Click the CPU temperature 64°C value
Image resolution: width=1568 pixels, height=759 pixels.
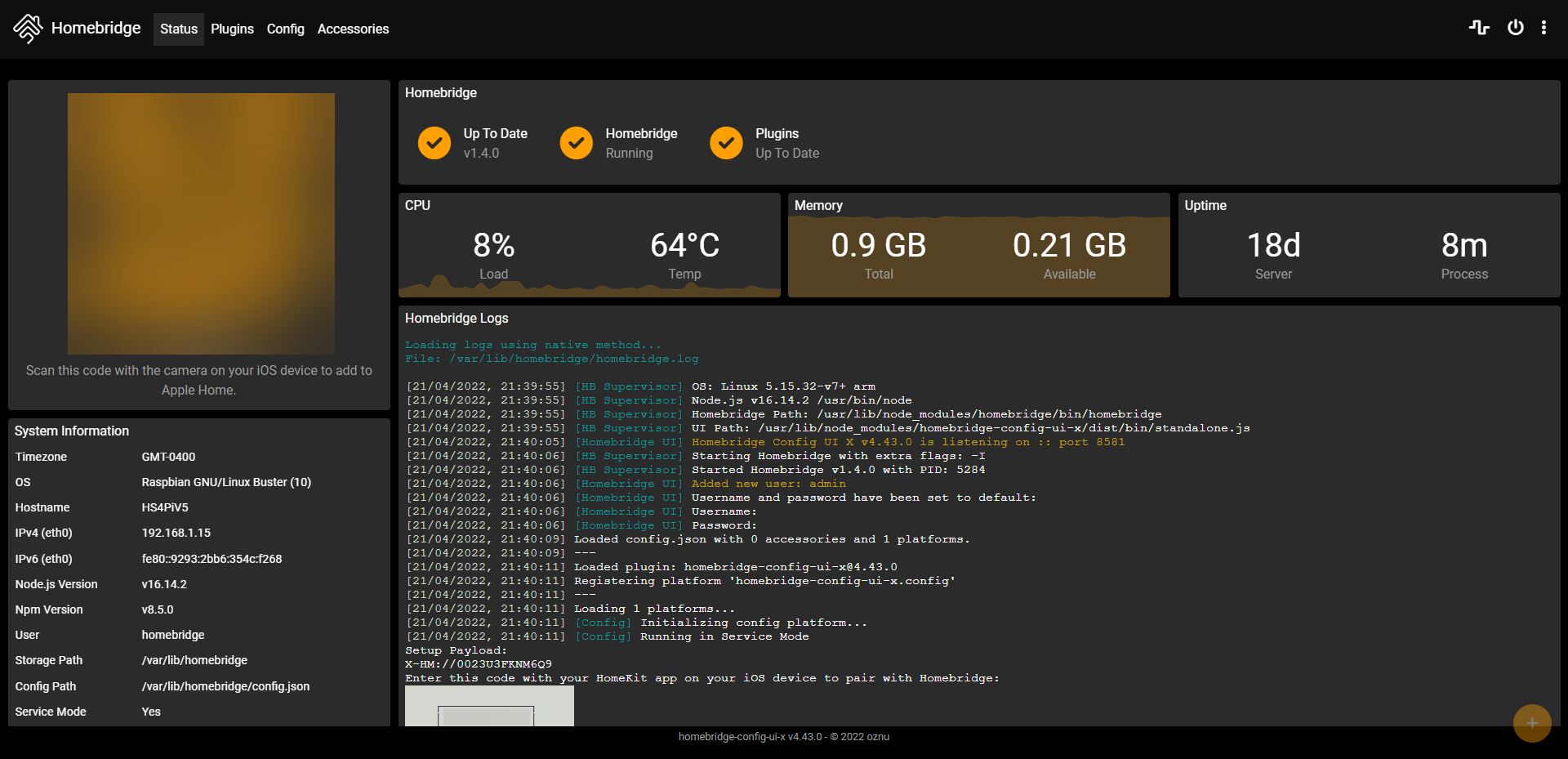pos(684,245)
